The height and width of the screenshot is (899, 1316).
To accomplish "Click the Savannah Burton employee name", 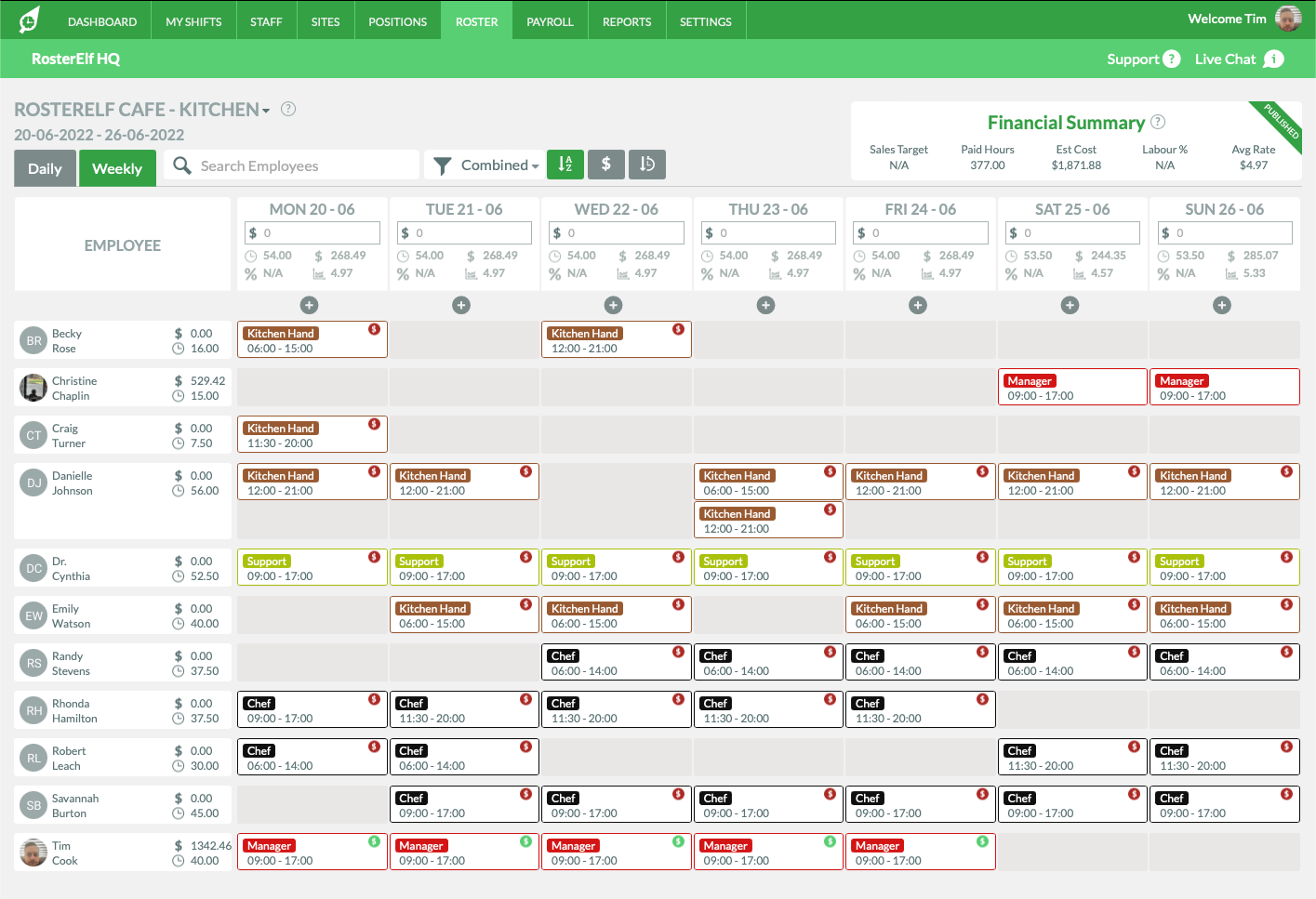I will [75, 805].
